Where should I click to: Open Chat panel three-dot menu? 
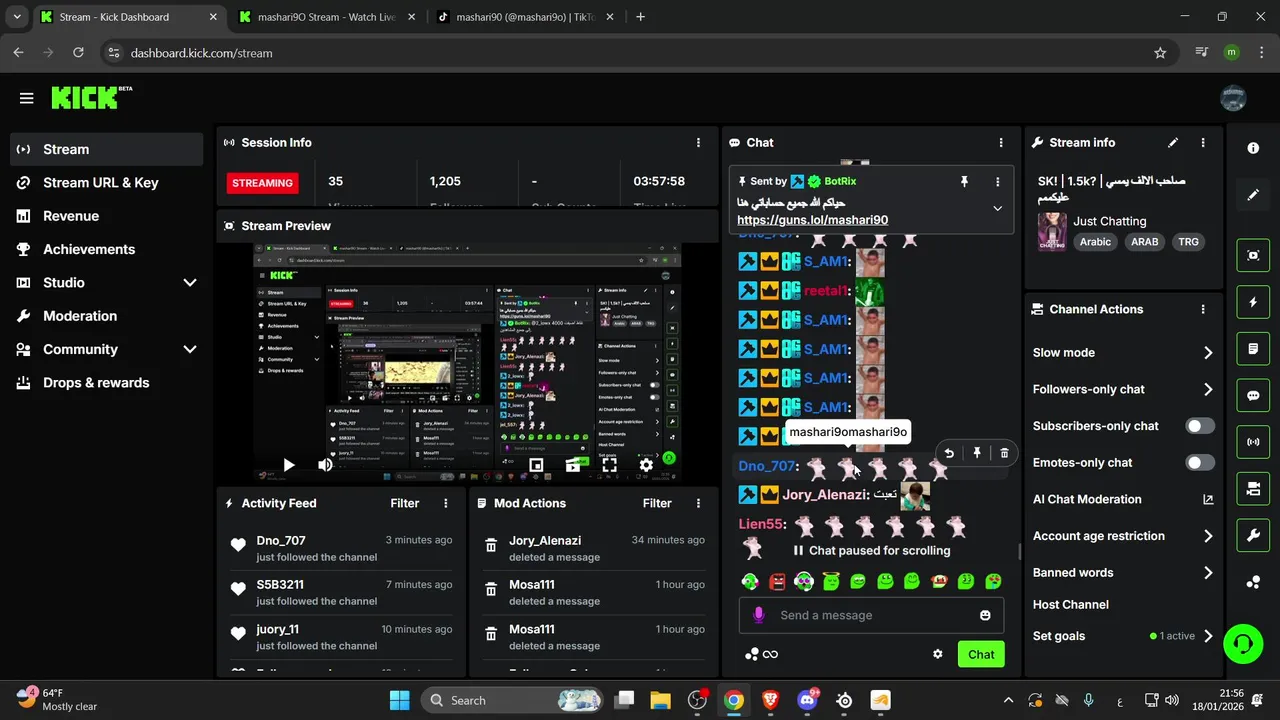click(x=1001, y=143)
